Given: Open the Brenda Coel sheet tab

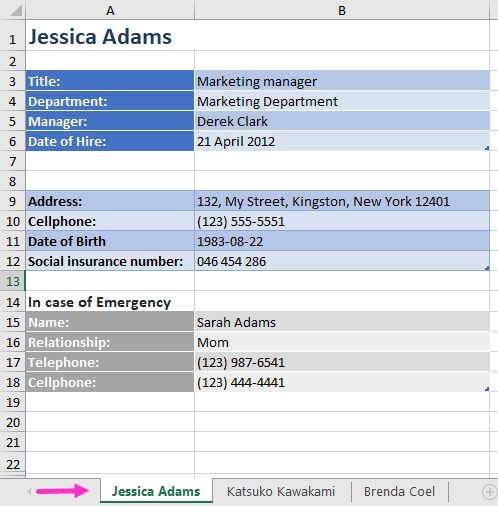Looking at the screenshot, I should [399, 491].
